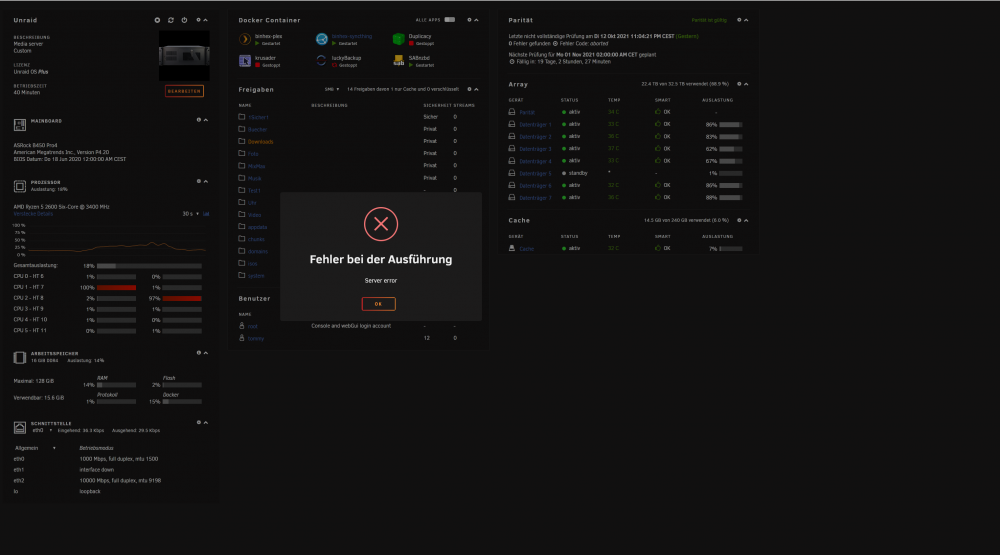The height and width of the screenshot is (555, 1000).
Task: Click the Datenträger 2 usage bar
Action: [x=730, y=137]
